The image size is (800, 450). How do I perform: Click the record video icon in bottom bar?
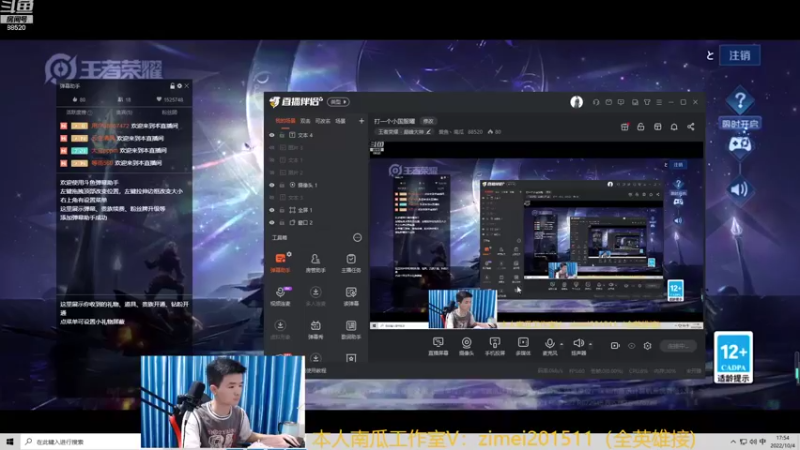pos(615,345)
